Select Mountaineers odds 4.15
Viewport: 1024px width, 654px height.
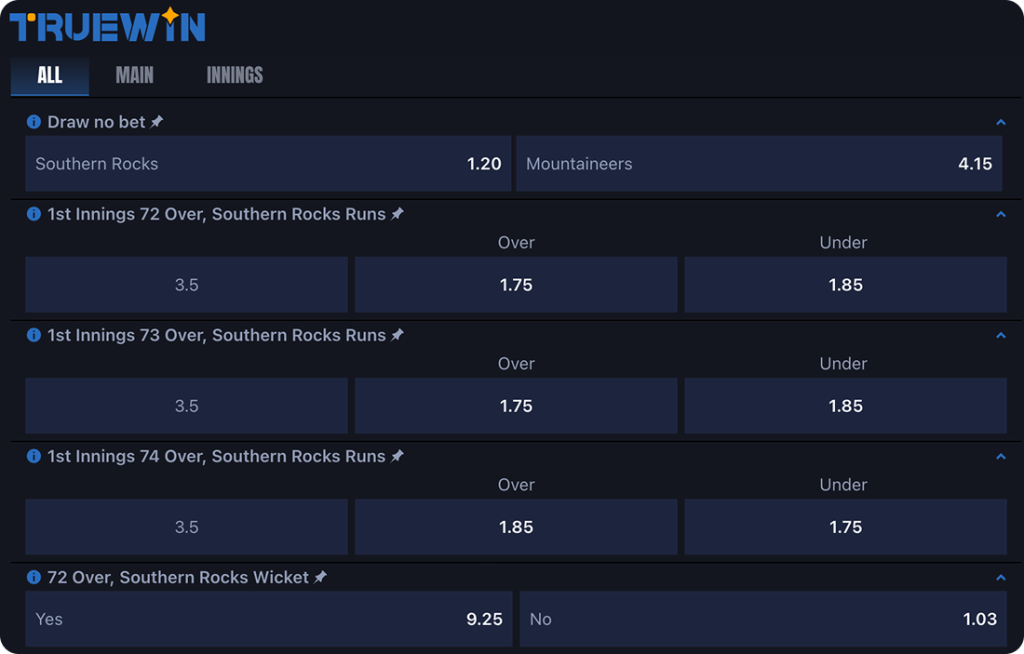(x=760, y=164)
